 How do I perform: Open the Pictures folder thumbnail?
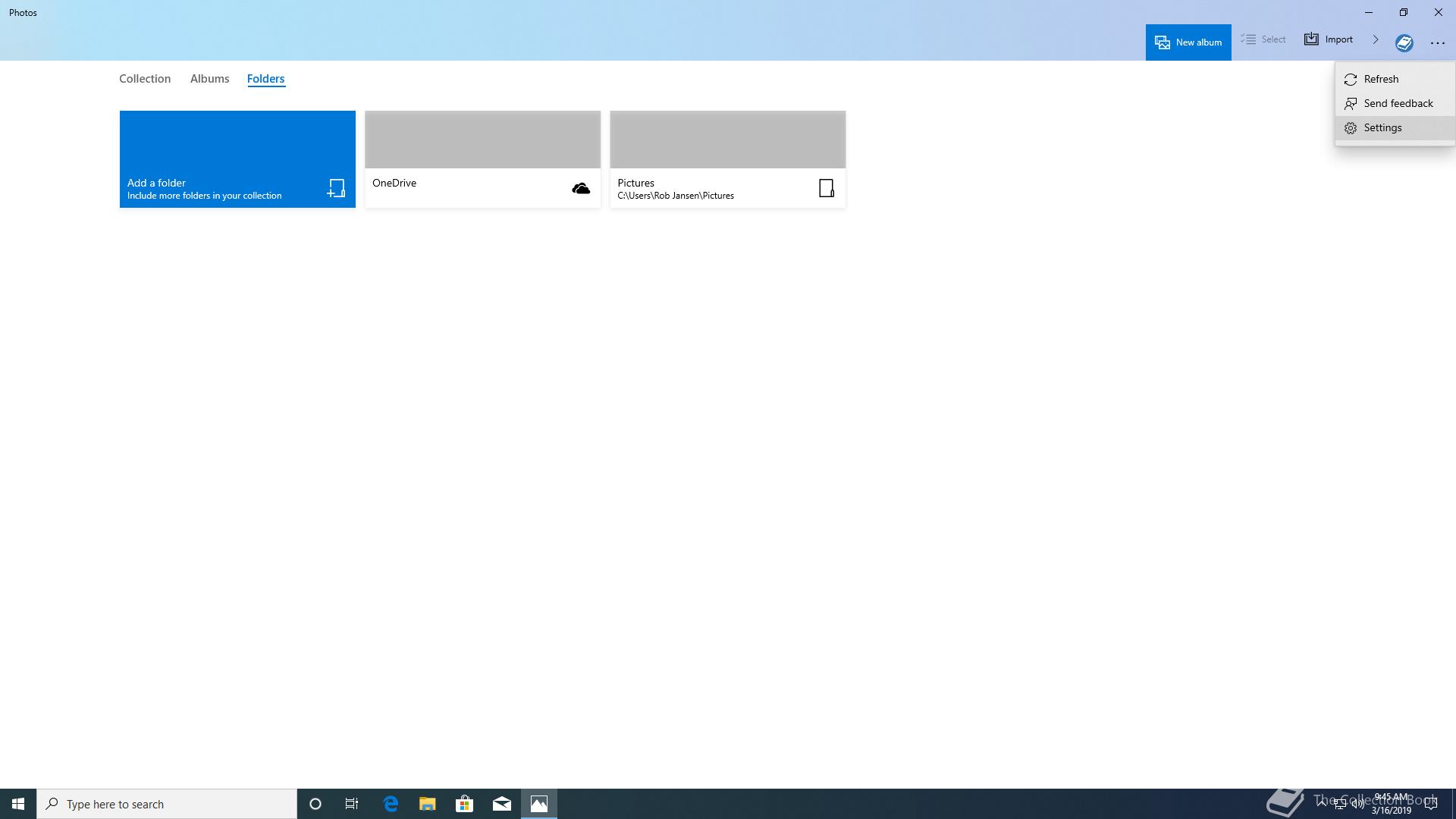(727, 140)
